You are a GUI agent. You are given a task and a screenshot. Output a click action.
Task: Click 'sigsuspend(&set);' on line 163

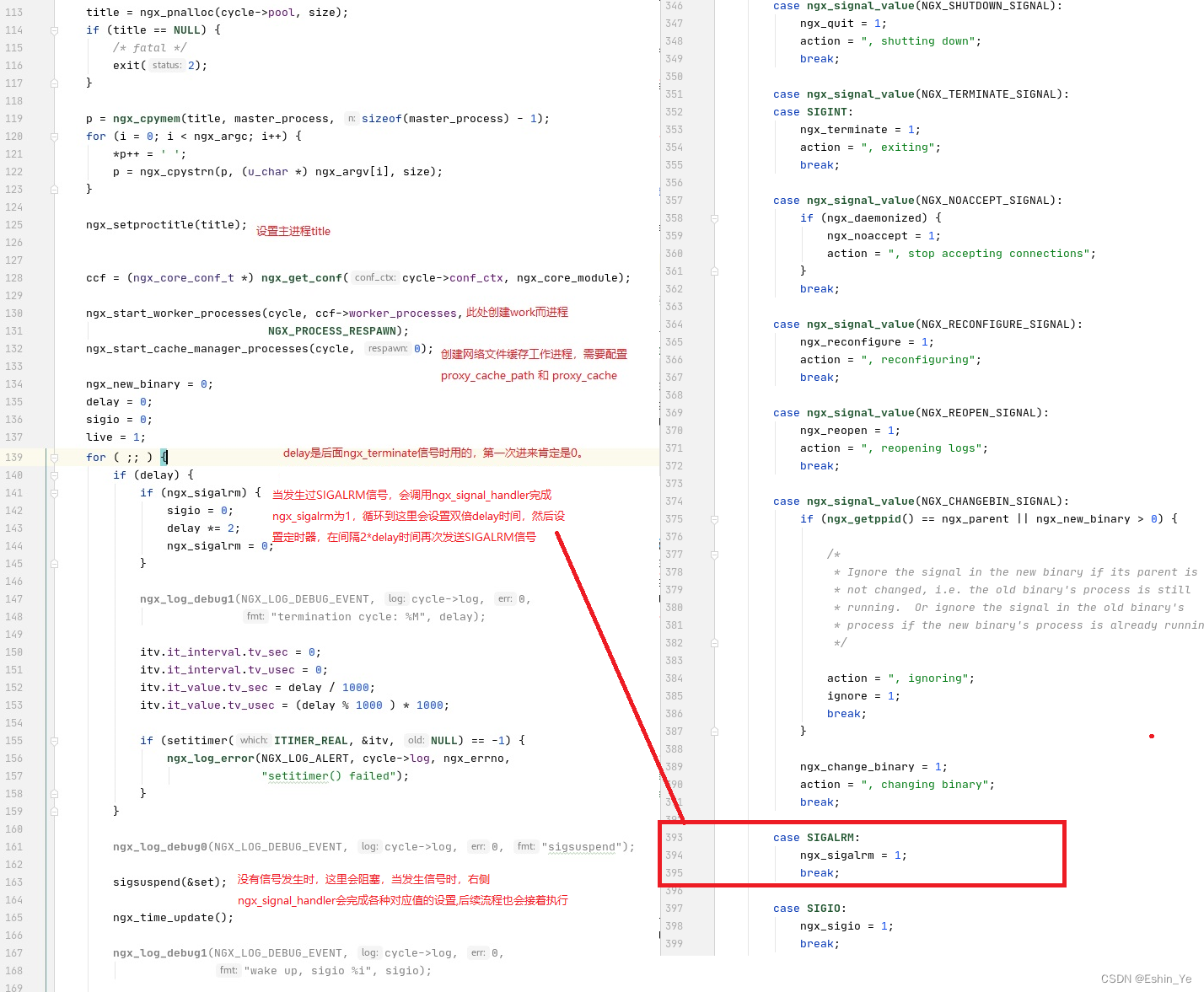[x=170, y=882]
